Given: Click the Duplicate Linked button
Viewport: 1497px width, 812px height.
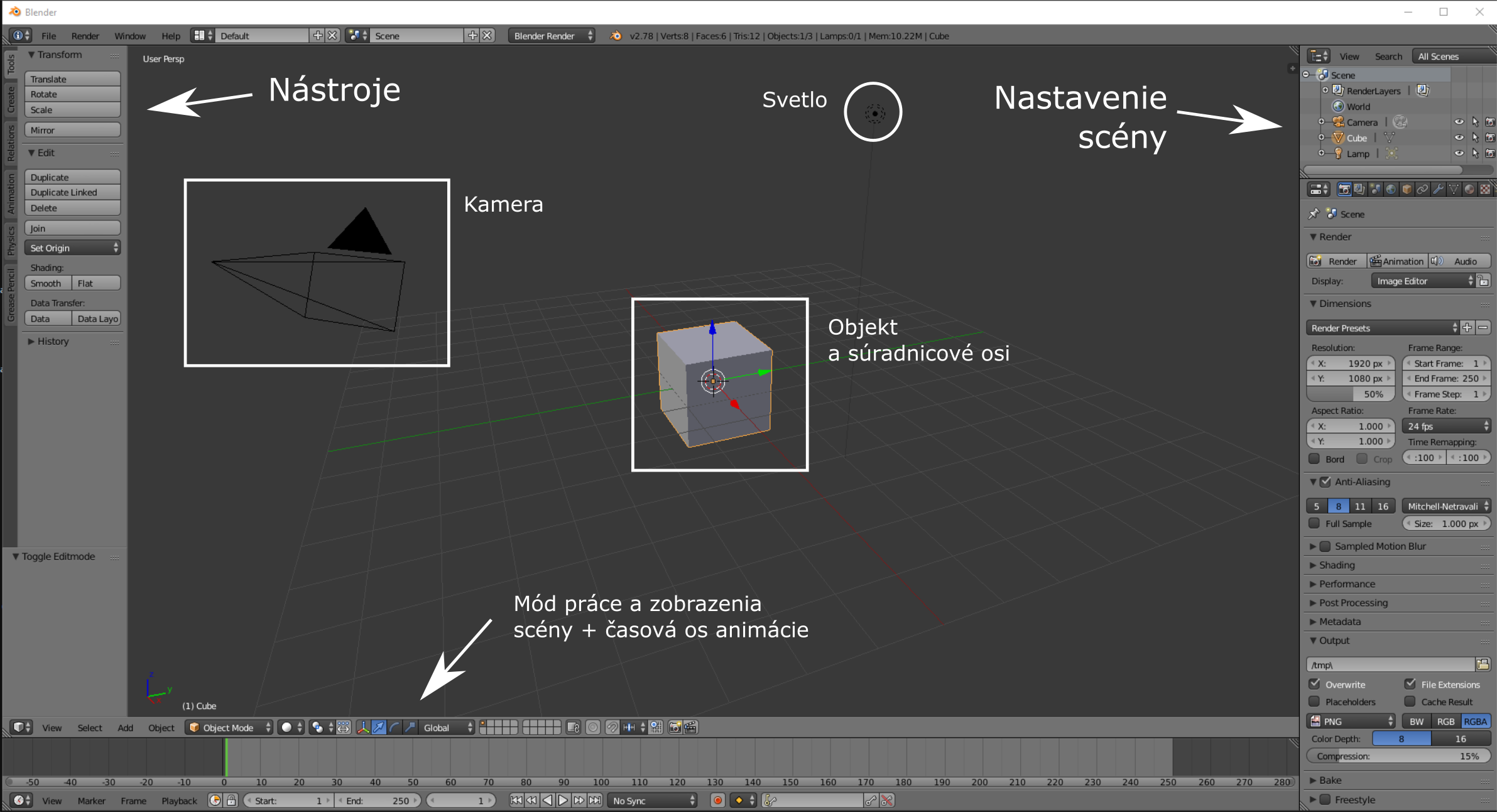Looking at the screenshot, I should click(x=72, y=192).
